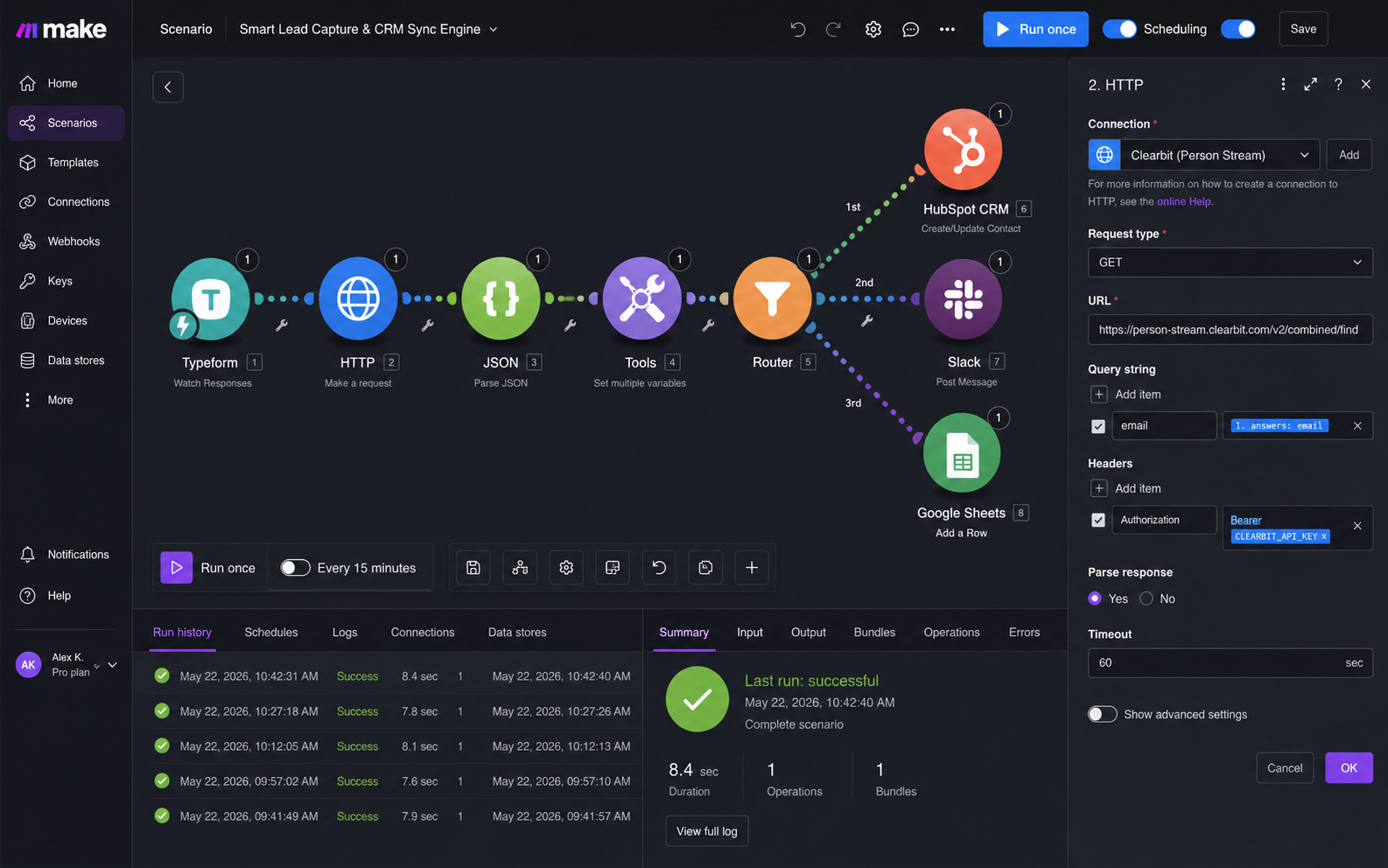Click the Timeout value field
The width and height of the screenshot is (1388, 868).
coord(1230,663)
